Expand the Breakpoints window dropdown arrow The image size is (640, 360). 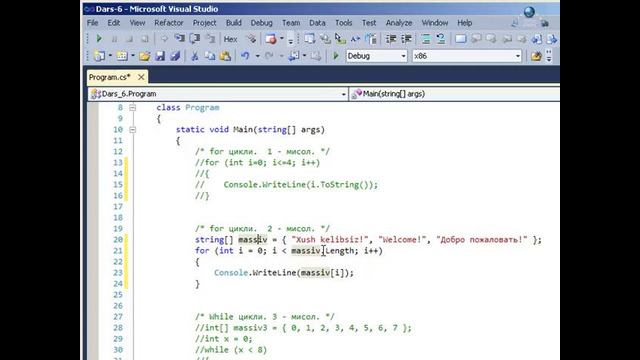coord(282,39)
